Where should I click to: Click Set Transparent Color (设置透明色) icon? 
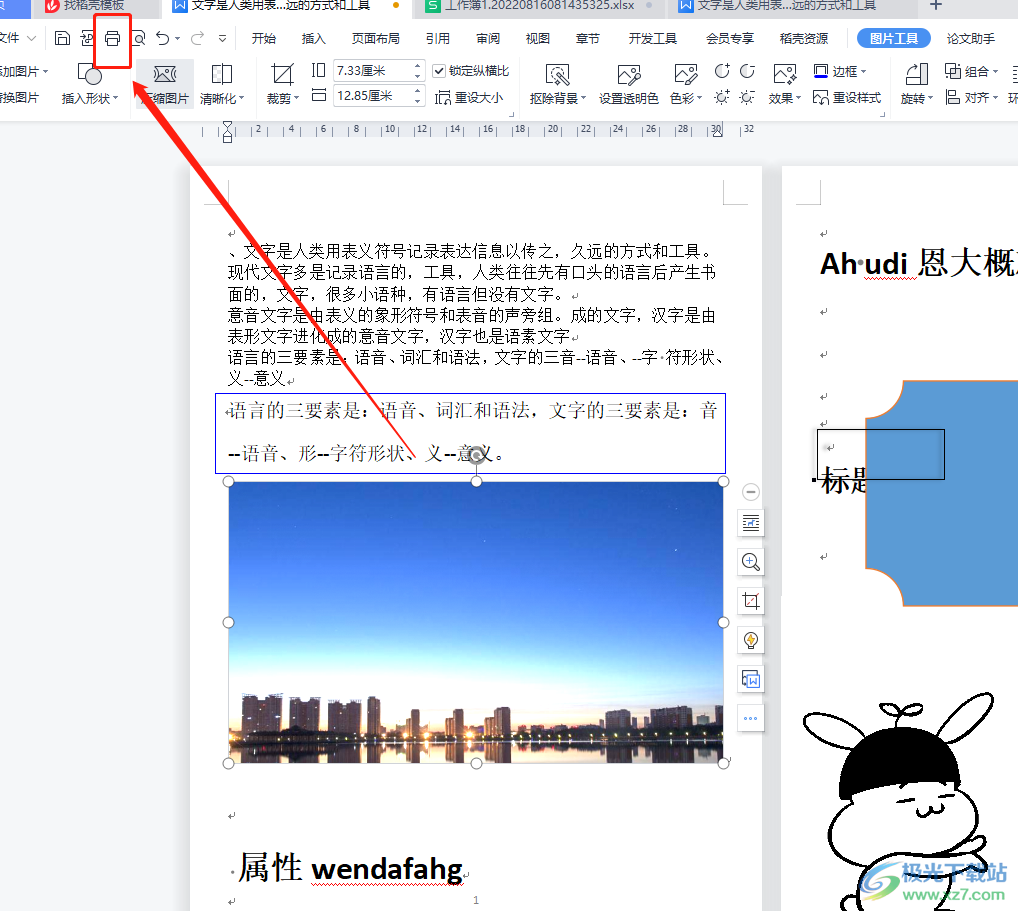[628, 75]
